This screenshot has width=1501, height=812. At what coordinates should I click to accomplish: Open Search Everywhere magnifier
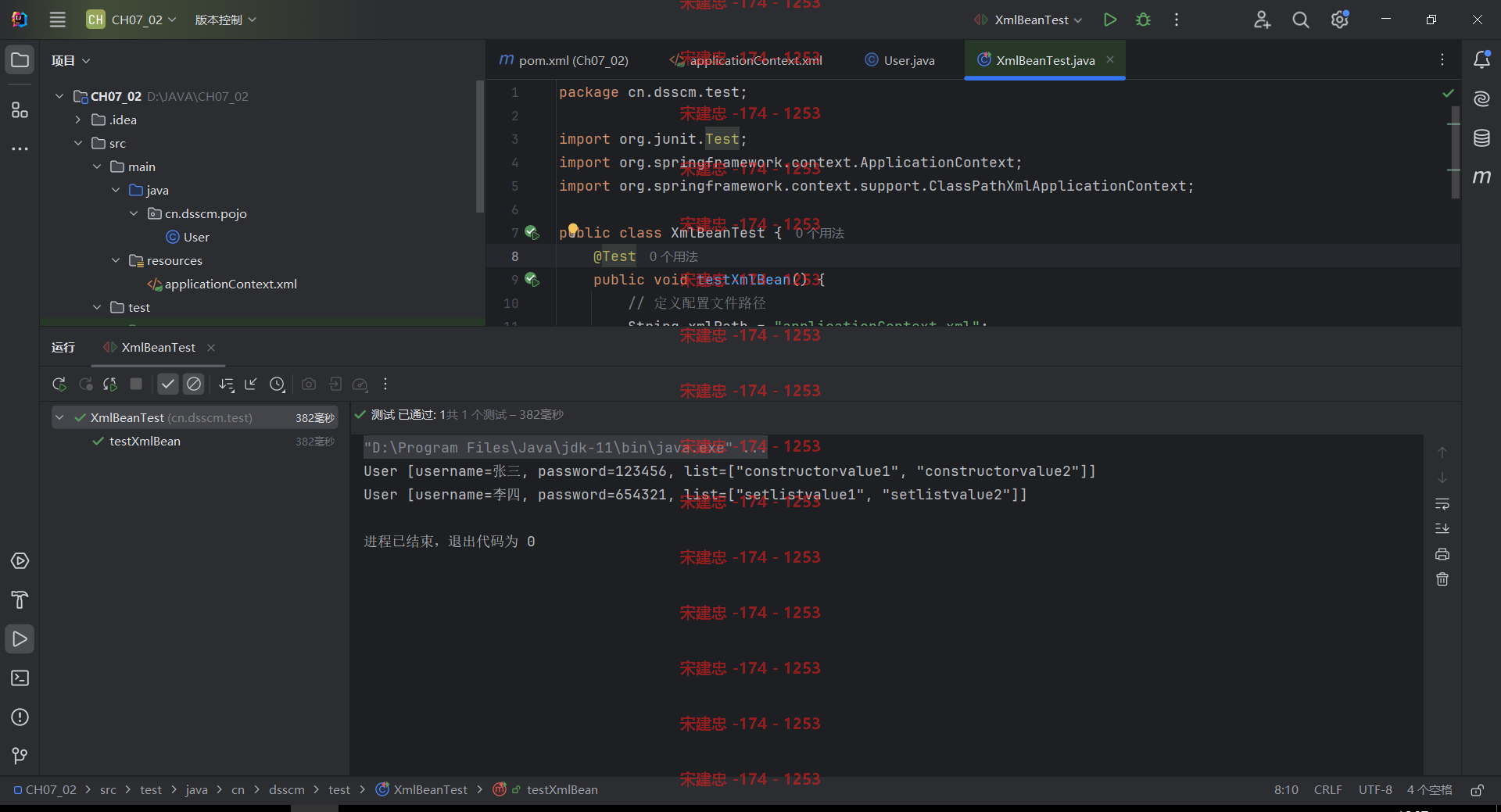(x=1301, y=20)
